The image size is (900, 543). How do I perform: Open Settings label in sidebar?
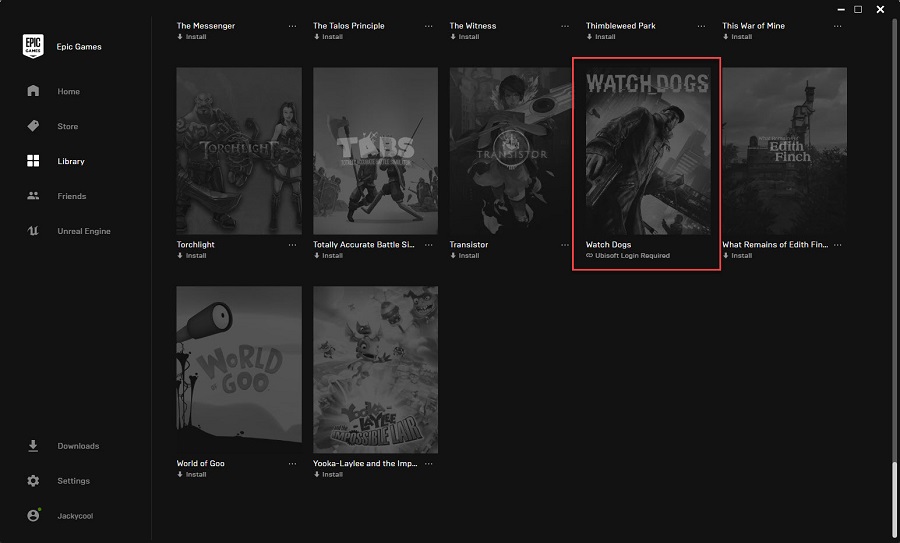[73, 481]
